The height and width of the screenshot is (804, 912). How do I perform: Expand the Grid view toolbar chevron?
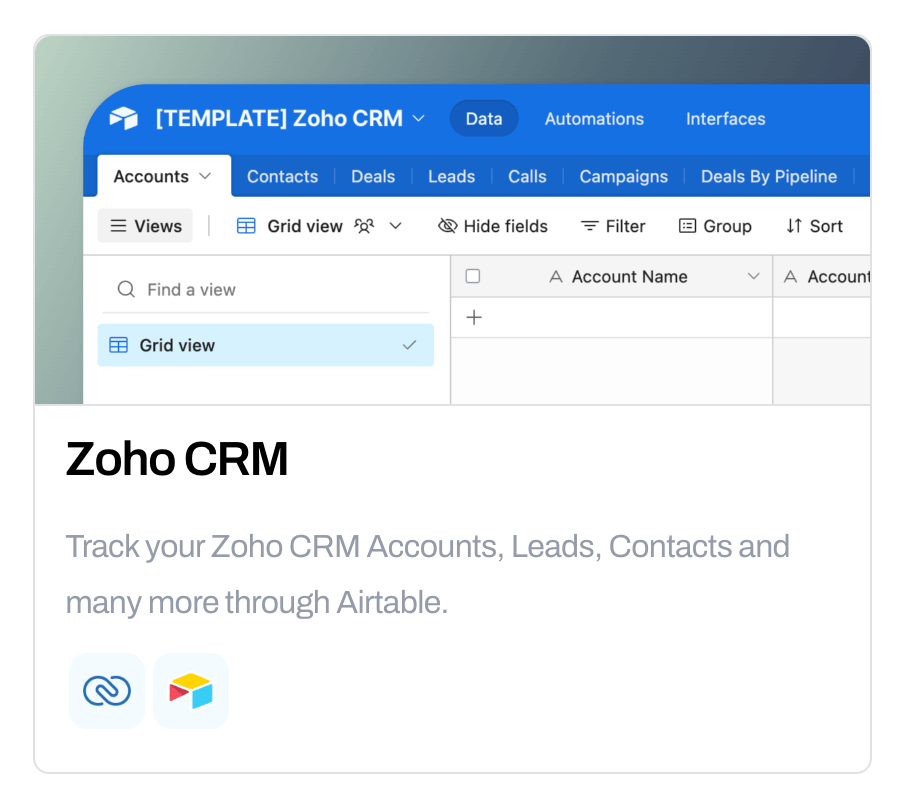[x=396, y=226]
